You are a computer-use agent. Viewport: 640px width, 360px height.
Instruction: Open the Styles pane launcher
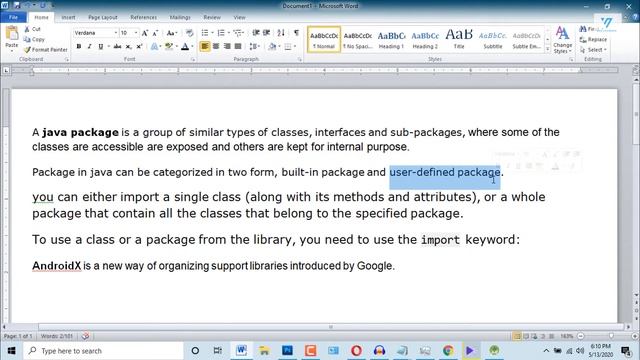pyautogui.click(x=571, y=60)
